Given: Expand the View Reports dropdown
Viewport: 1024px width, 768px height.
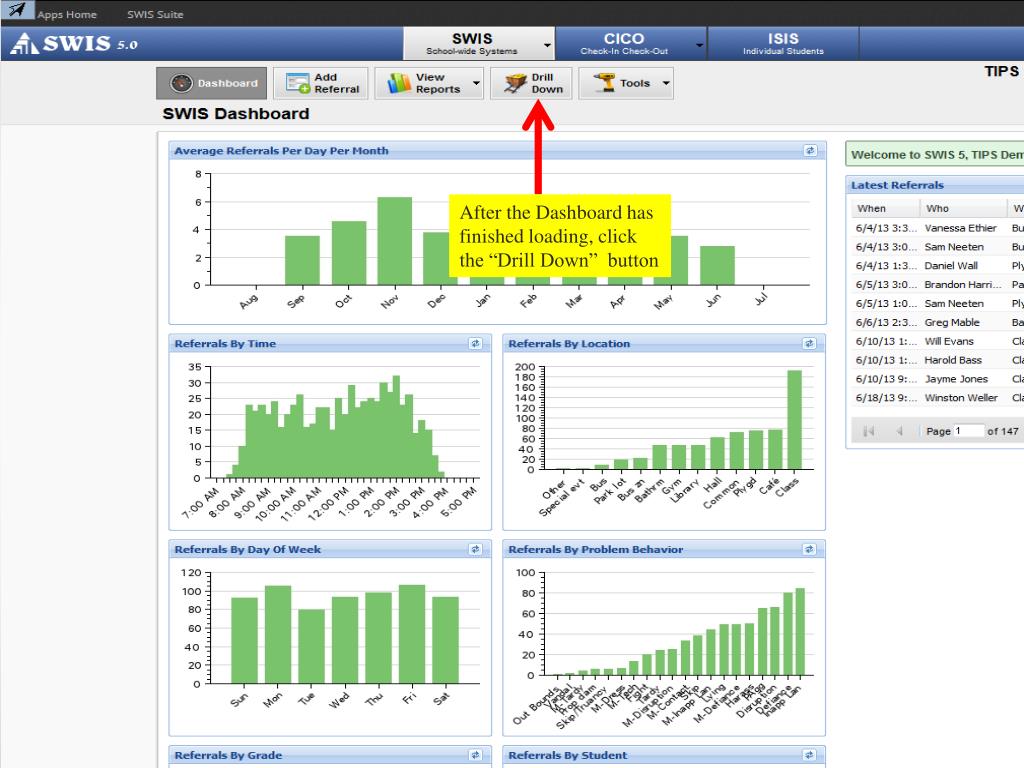Looking at the screenshot, I should [476, 83].
